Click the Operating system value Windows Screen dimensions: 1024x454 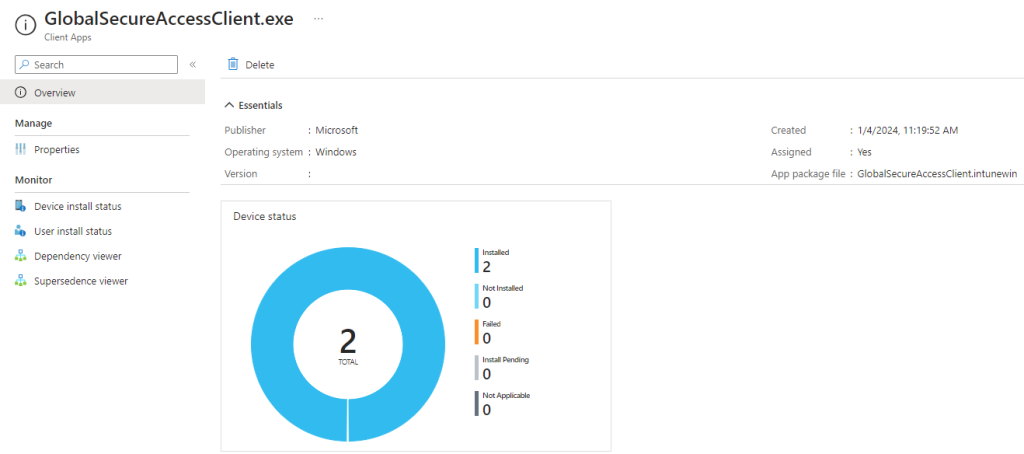click(336, 152)
